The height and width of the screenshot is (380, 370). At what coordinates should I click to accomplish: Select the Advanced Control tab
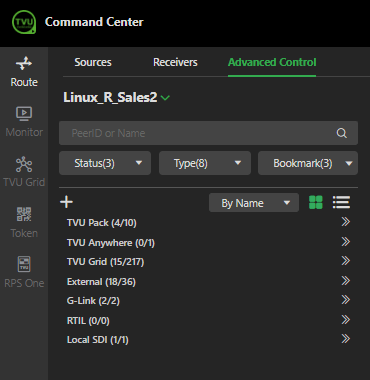click(272, 62)
